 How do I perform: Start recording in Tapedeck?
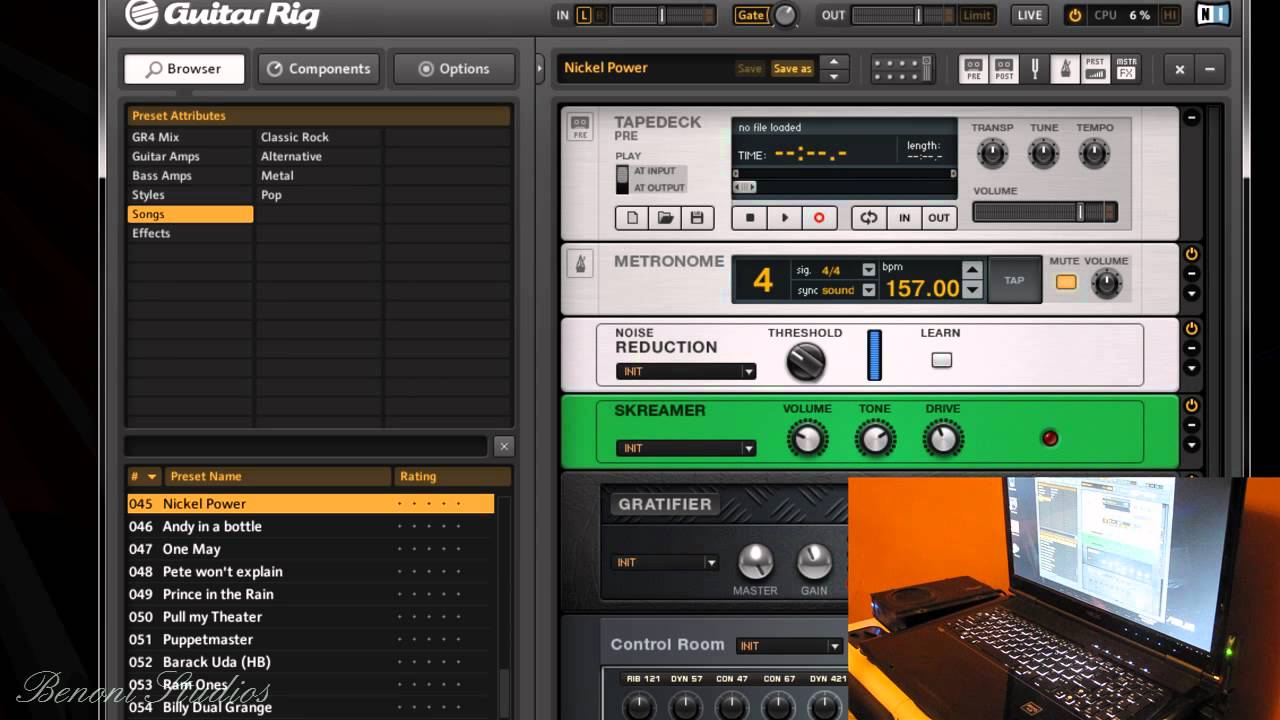coord(819,217)
